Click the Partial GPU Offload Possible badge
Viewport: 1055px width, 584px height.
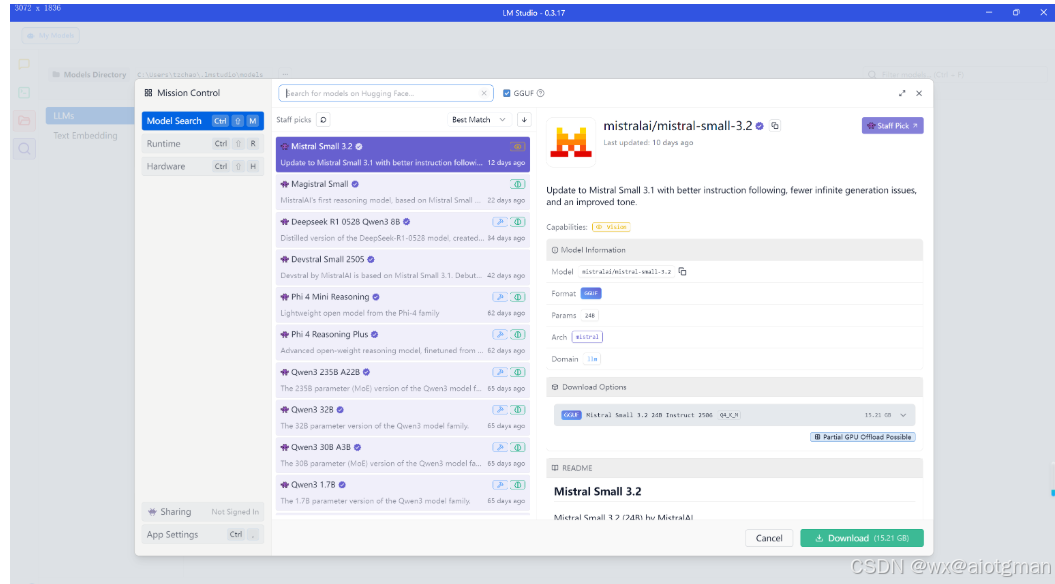tap(863, 437)
